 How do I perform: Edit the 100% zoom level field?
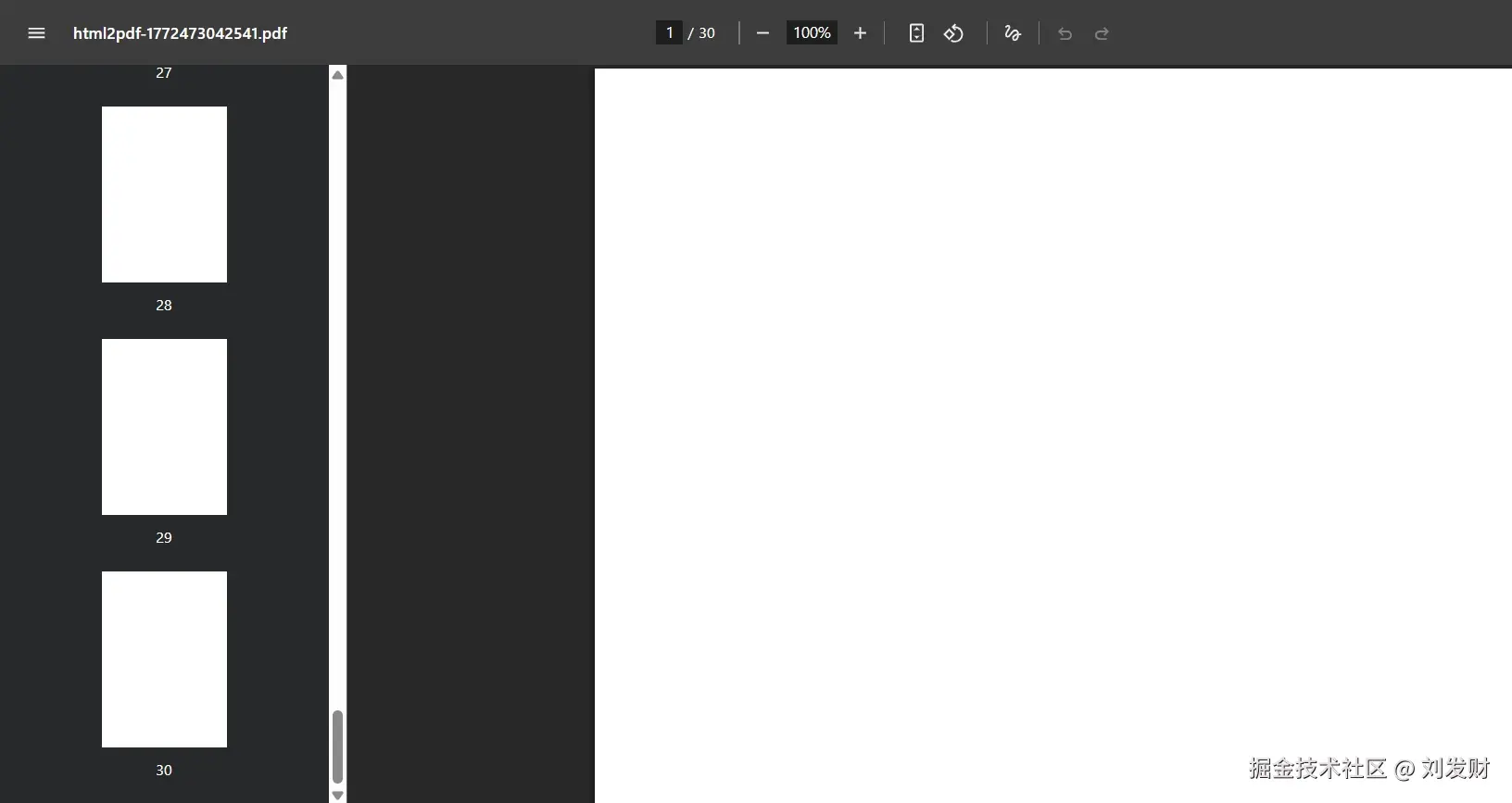click(x=812, y=32)
